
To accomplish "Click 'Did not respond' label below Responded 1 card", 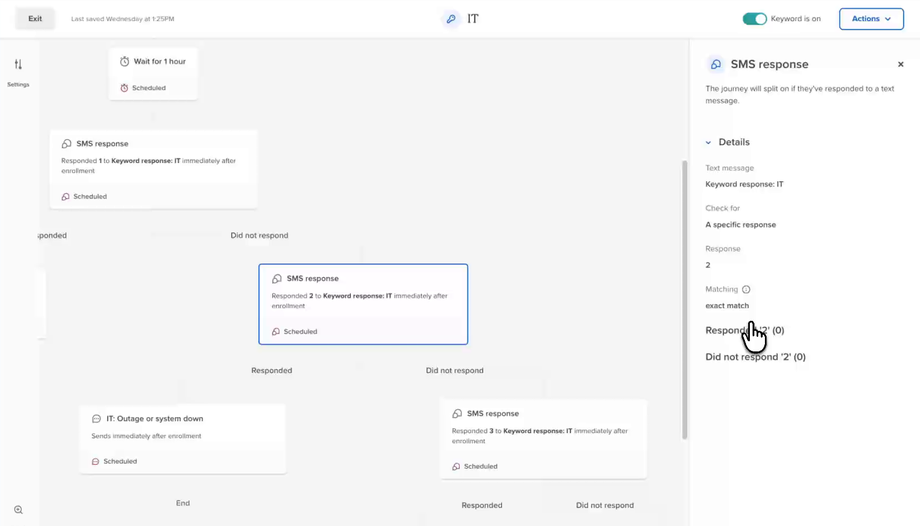I will [x=259, y=235].
